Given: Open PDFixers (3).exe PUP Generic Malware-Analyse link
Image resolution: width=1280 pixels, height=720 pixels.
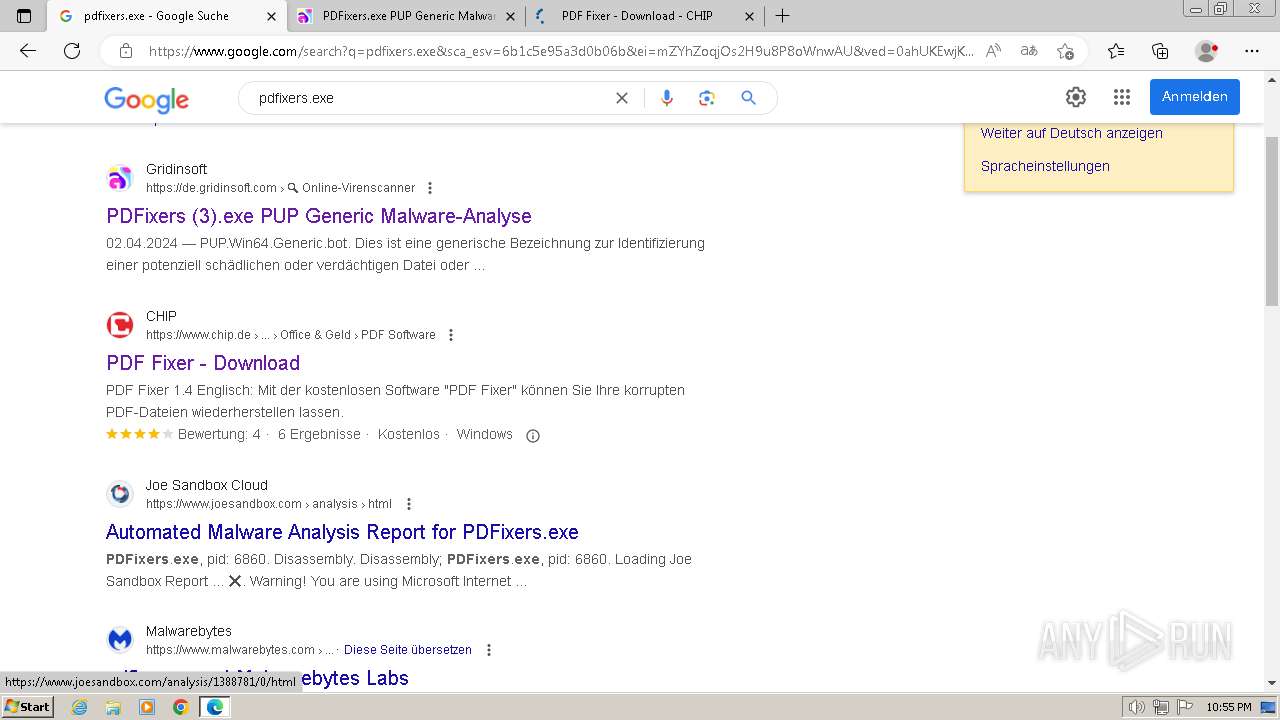Looking at the screenshot, I should coord(319,216).
